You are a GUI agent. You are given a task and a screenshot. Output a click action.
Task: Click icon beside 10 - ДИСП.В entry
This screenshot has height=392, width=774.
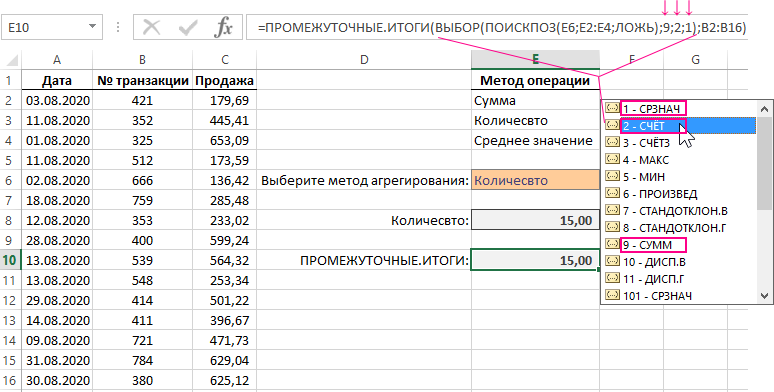pyautogui.click(x=612, y=261)
